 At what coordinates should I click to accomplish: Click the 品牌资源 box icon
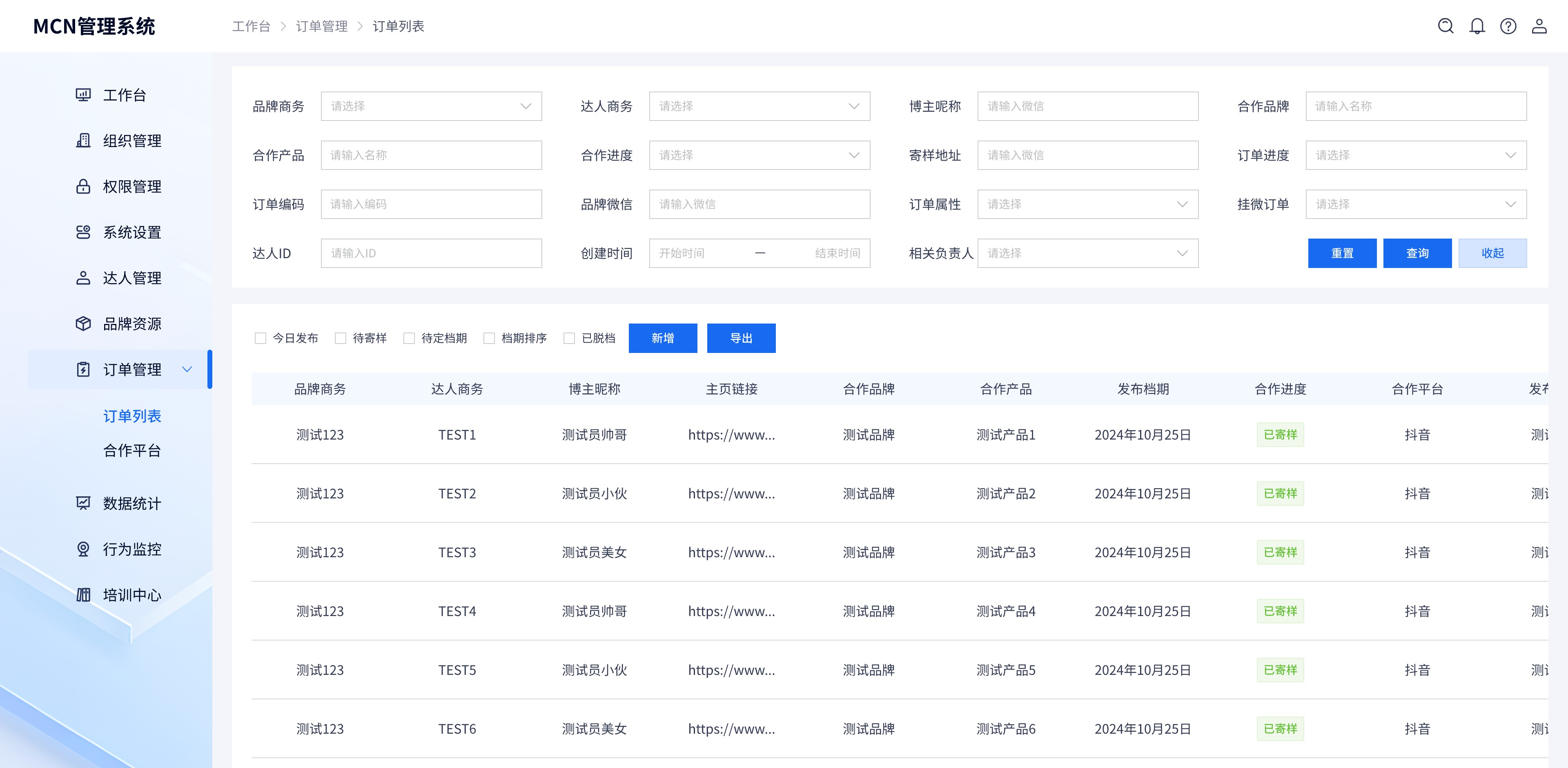click(83, 324)
